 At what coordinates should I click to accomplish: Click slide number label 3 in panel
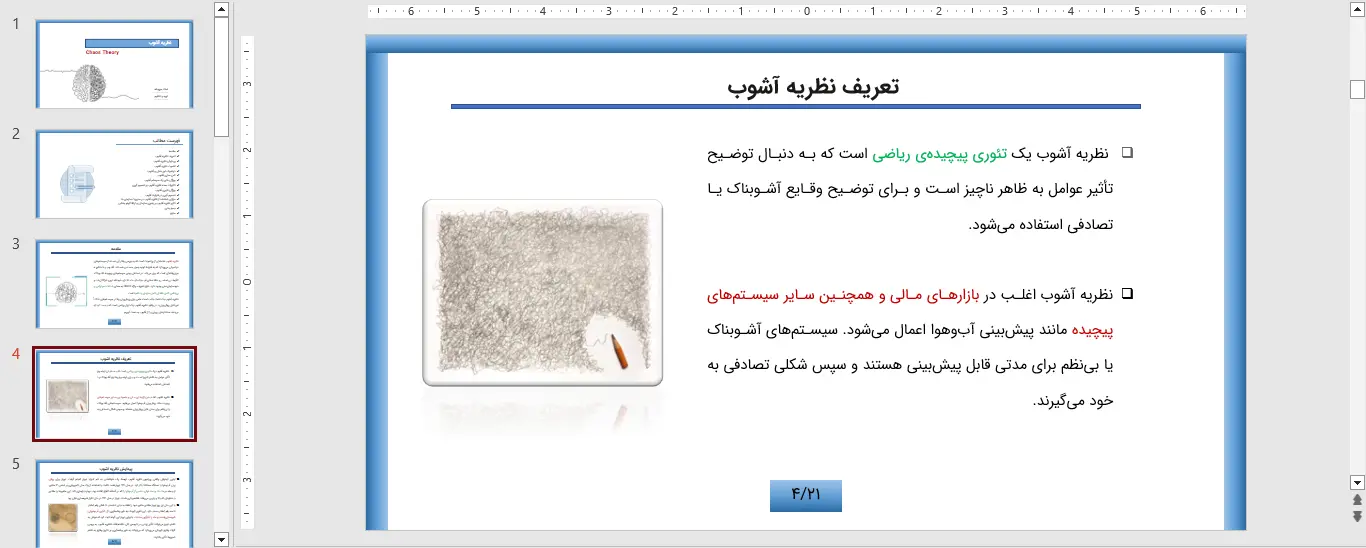tap(16, 243)
